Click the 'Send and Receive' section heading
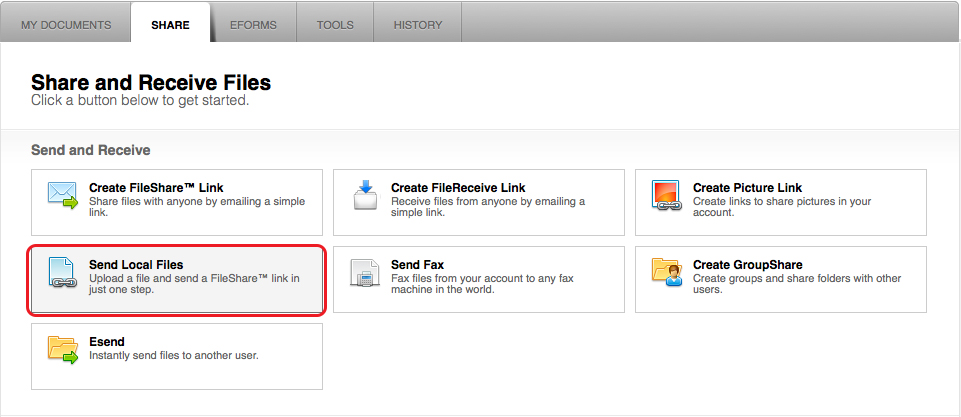Screen dimensions: 961x417 click(x=91, y=150)
